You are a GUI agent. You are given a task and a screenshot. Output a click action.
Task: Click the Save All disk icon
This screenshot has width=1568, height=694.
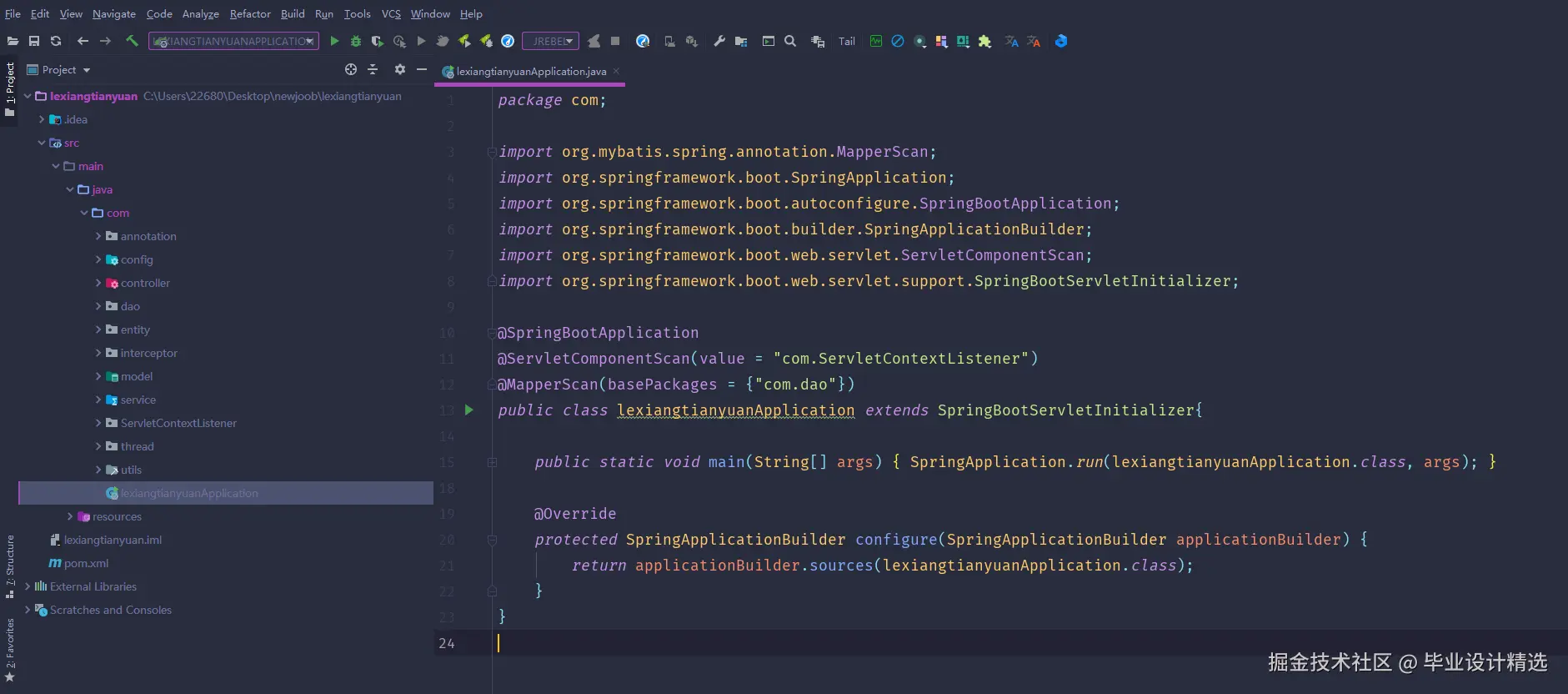pos(34,41)
